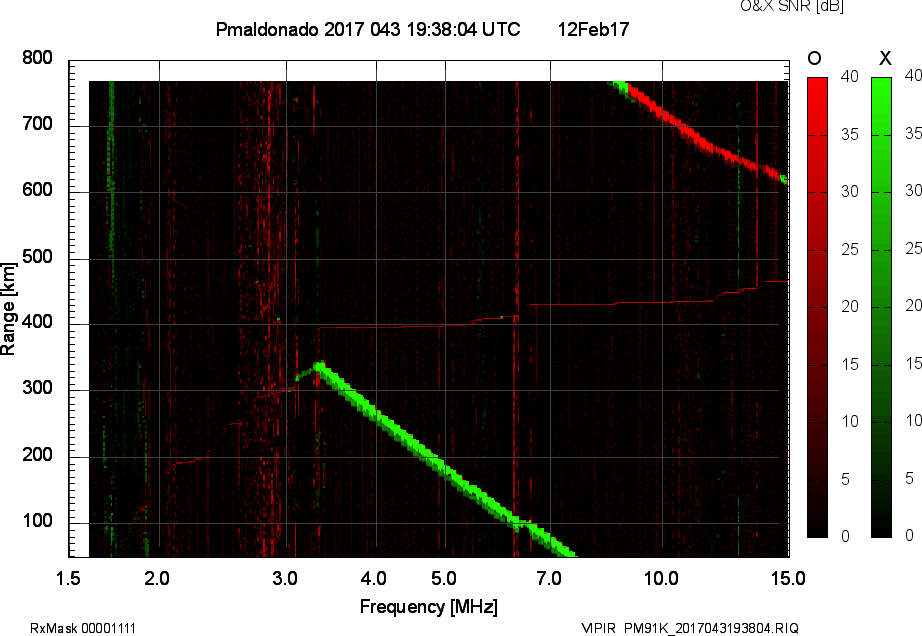Click the 7.0 frequency tick label
This screenshot has width=922, height=636.
tap(549, 578)
